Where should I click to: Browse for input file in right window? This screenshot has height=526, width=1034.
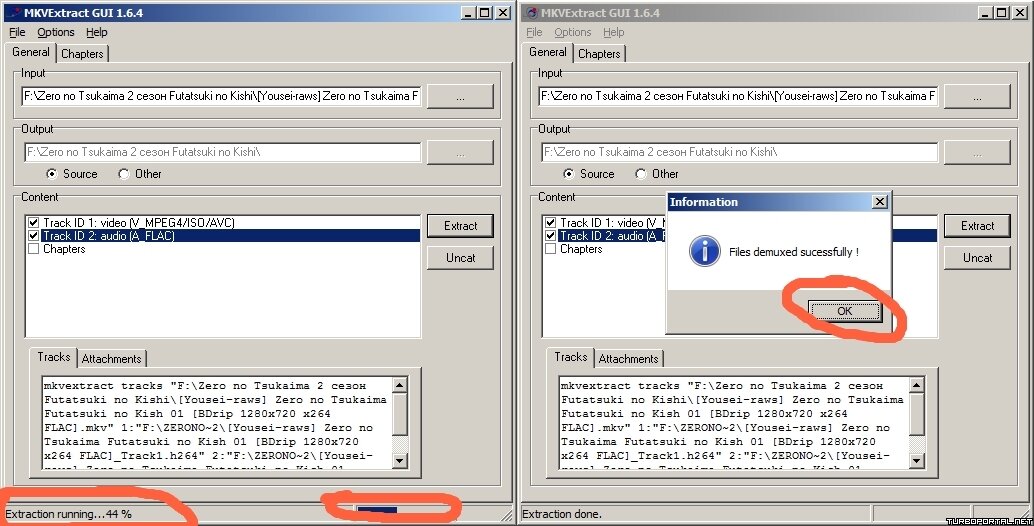coord(977,96)
